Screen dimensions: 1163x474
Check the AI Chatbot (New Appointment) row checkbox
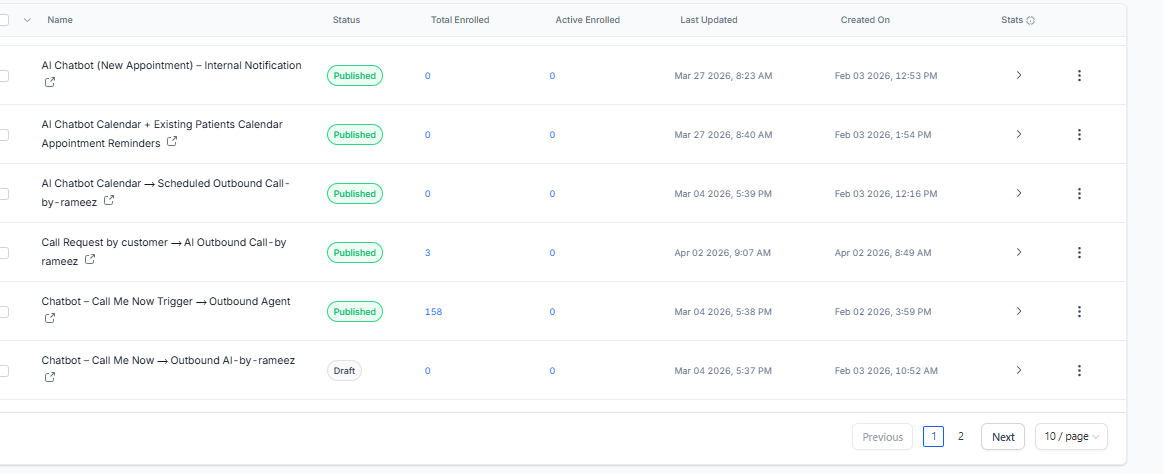4,76
